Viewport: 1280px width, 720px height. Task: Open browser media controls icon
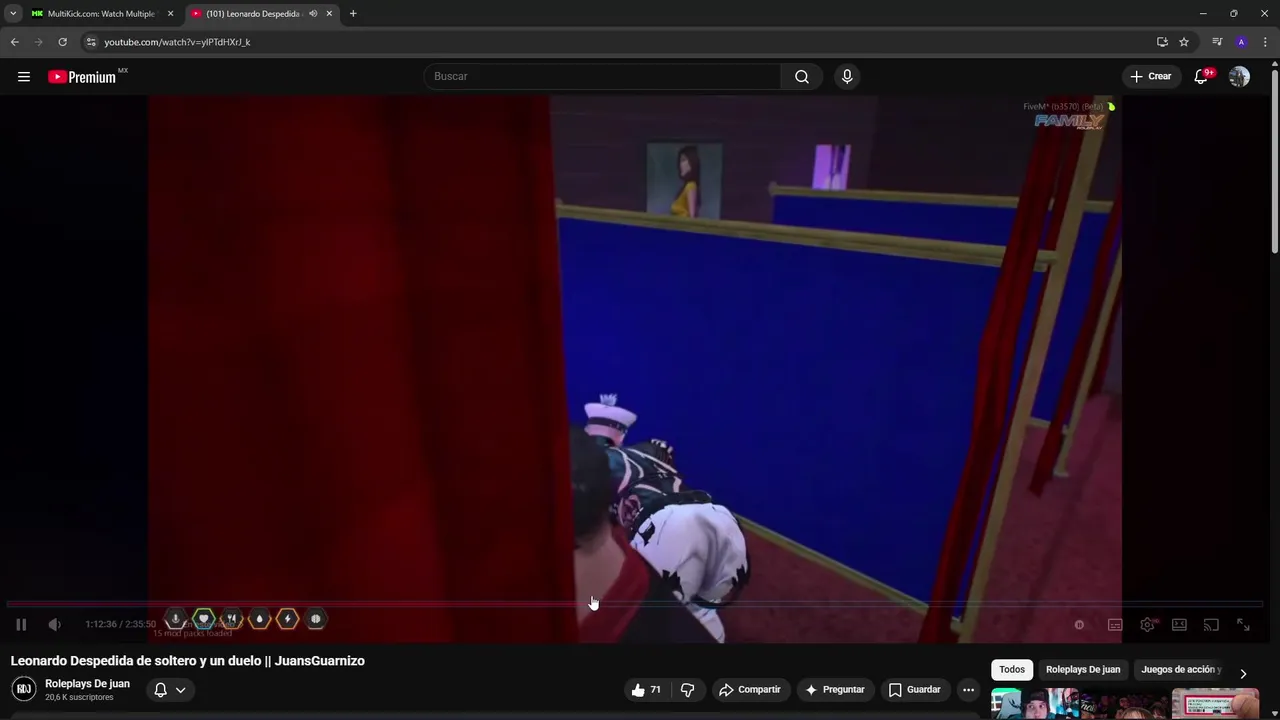point(1217,42)
